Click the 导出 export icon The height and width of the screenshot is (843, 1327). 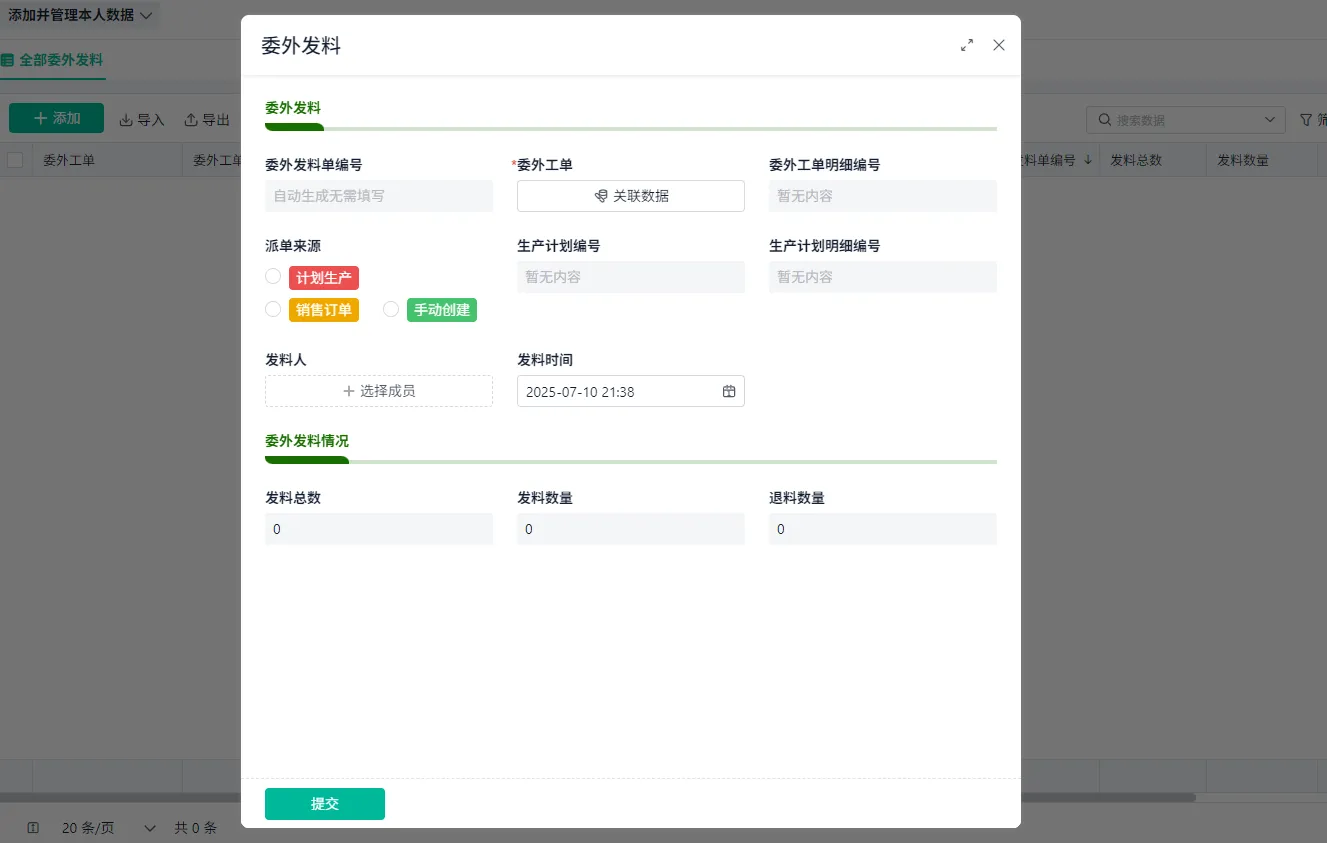click(191, 120)
